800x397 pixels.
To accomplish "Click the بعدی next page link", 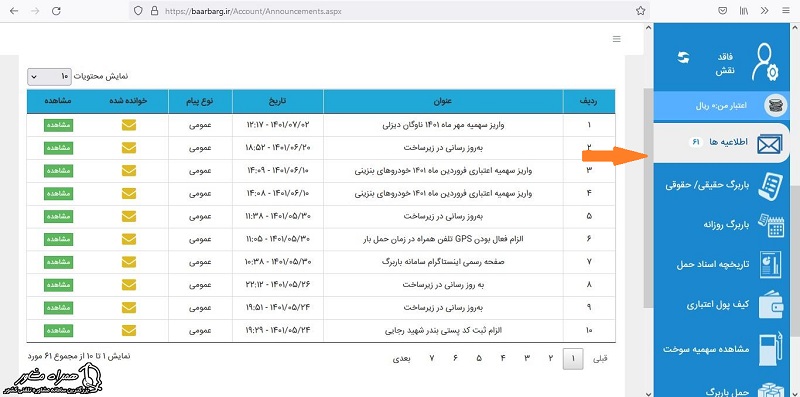I will pos(402,359).
